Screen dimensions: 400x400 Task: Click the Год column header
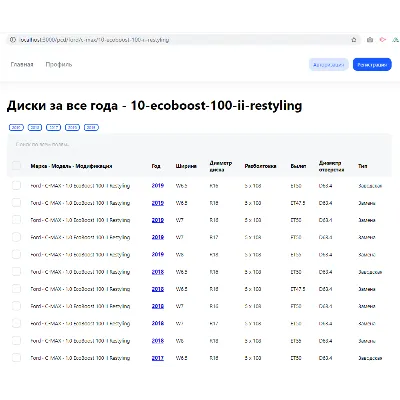pos(156,166)
